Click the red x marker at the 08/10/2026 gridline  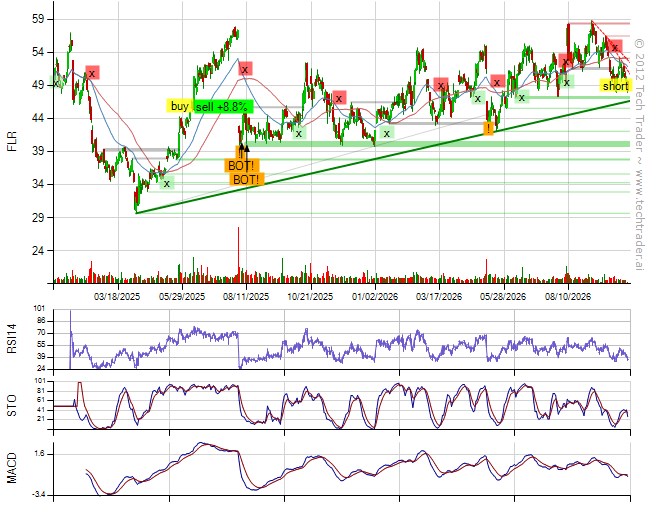tap(566, 61)
